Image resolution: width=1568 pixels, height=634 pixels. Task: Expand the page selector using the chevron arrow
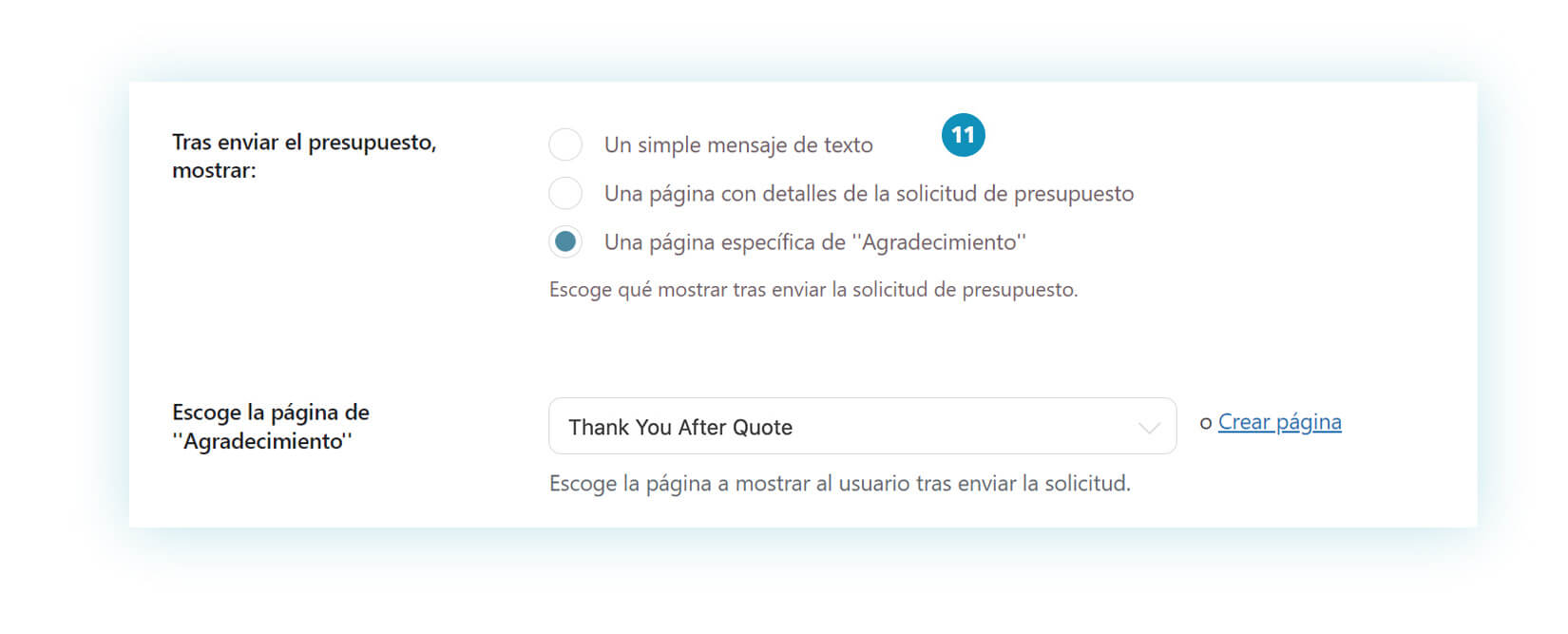click(x=1149, y=428)
